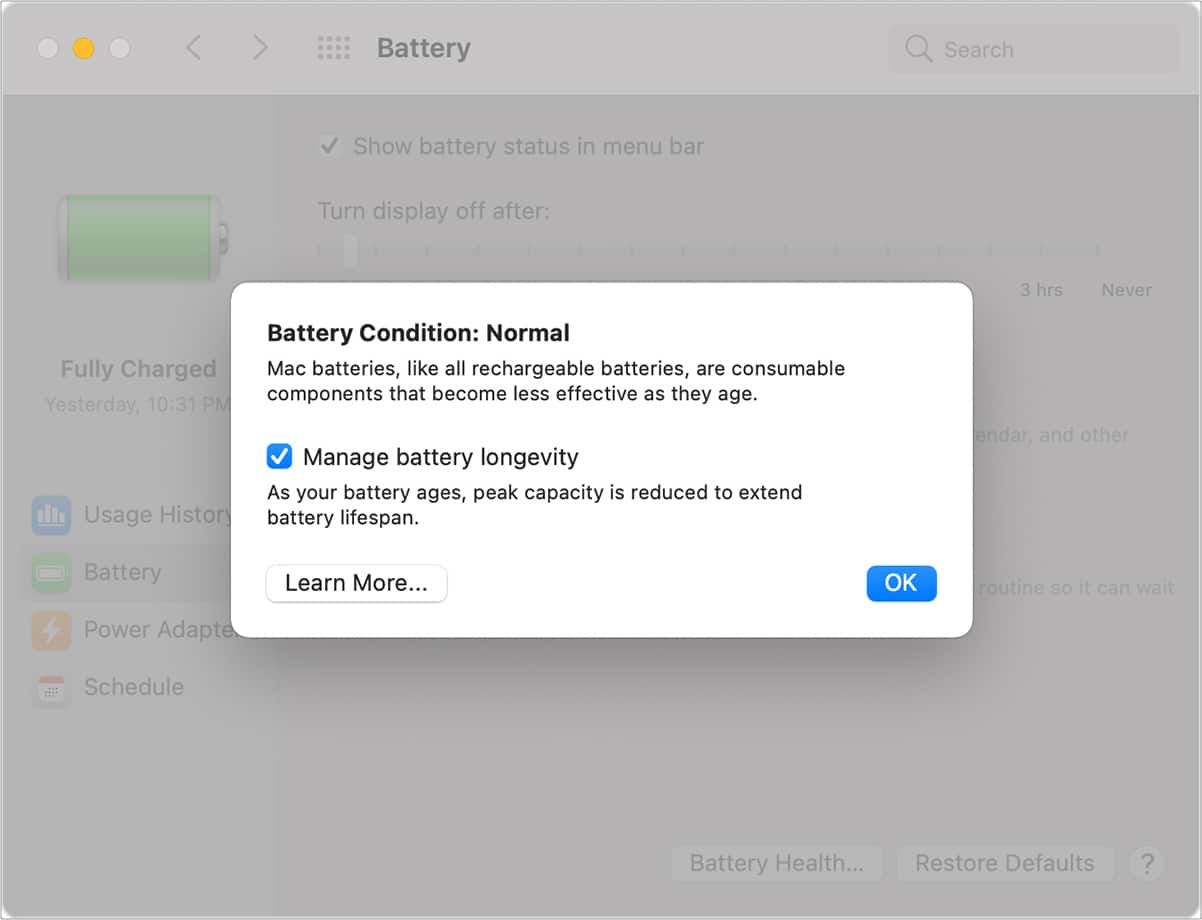1202x920 pixels.
Task: Open the Schedule settings pane
Action: click(x=134, y=687)
